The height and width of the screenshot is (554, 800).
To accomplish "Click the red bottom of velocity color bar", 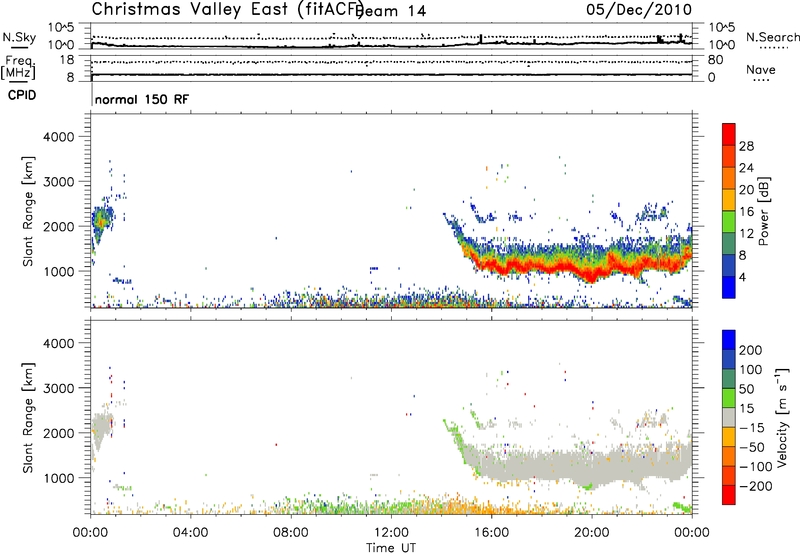I will pos(729,495).
